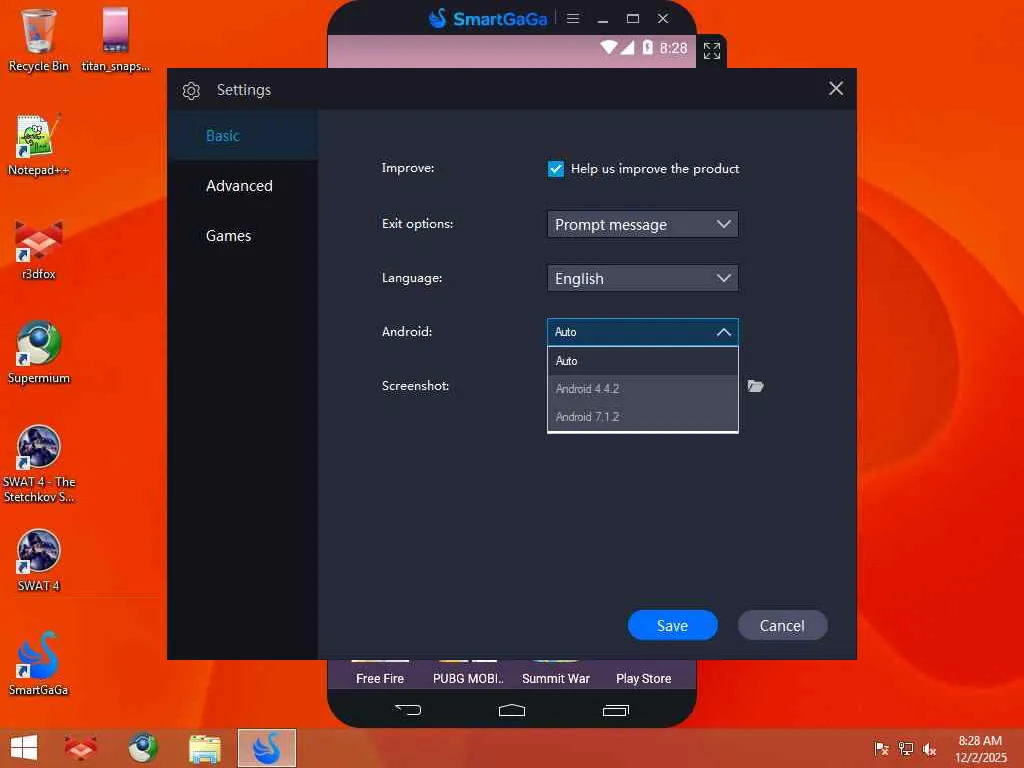Click the Save button
1024x768 pixels.
point(673,625)
